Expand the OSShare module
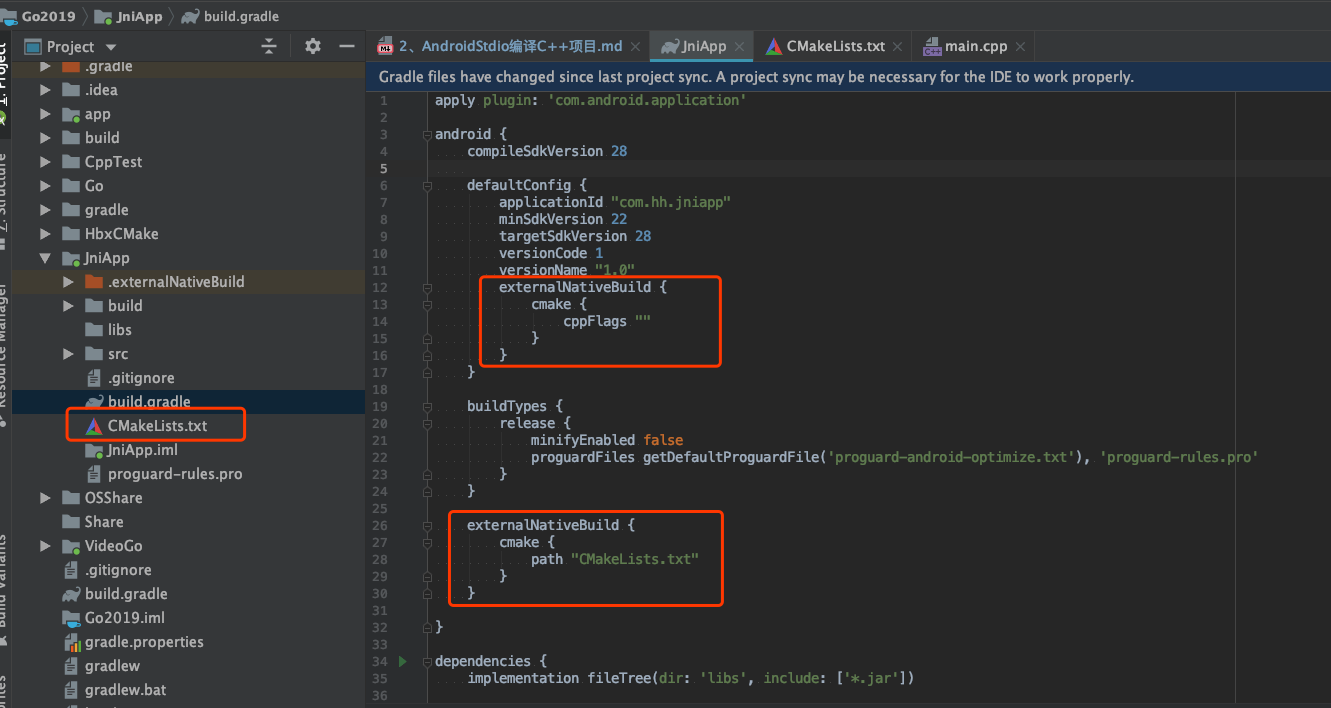 tap(45, 498)
